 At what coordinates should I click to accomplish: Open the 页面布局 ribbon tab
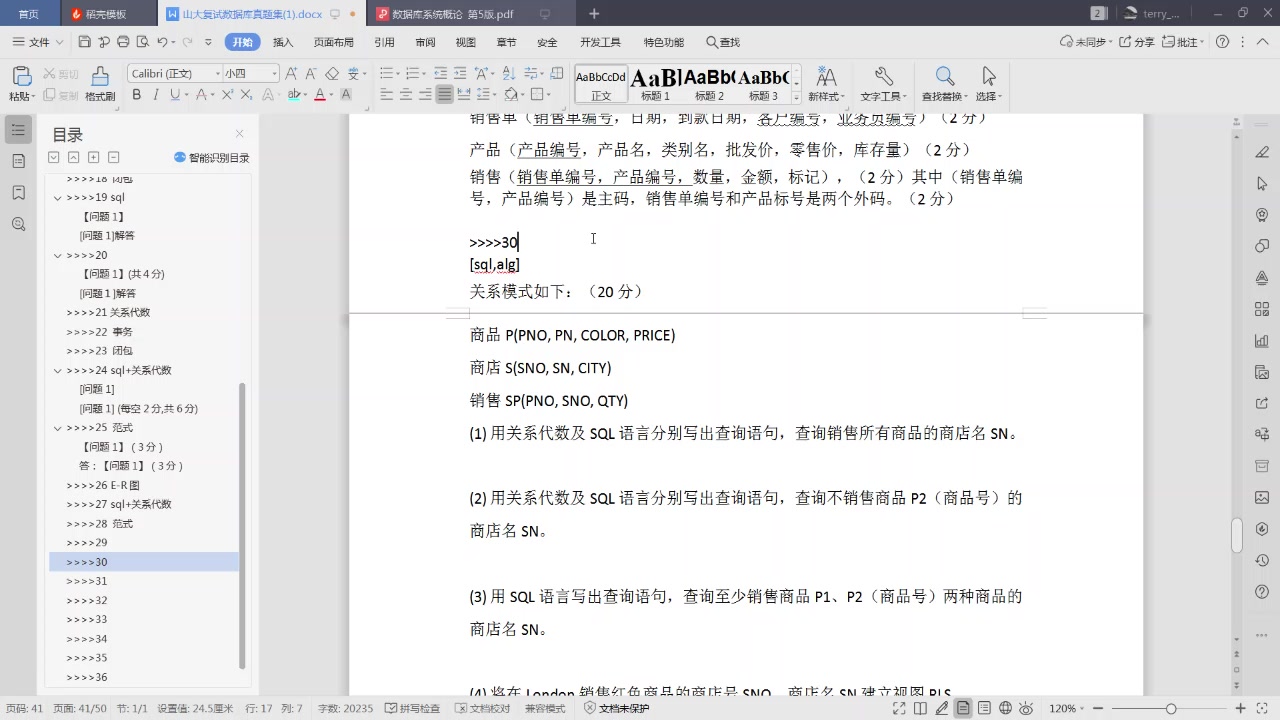(x=334, y=42)
